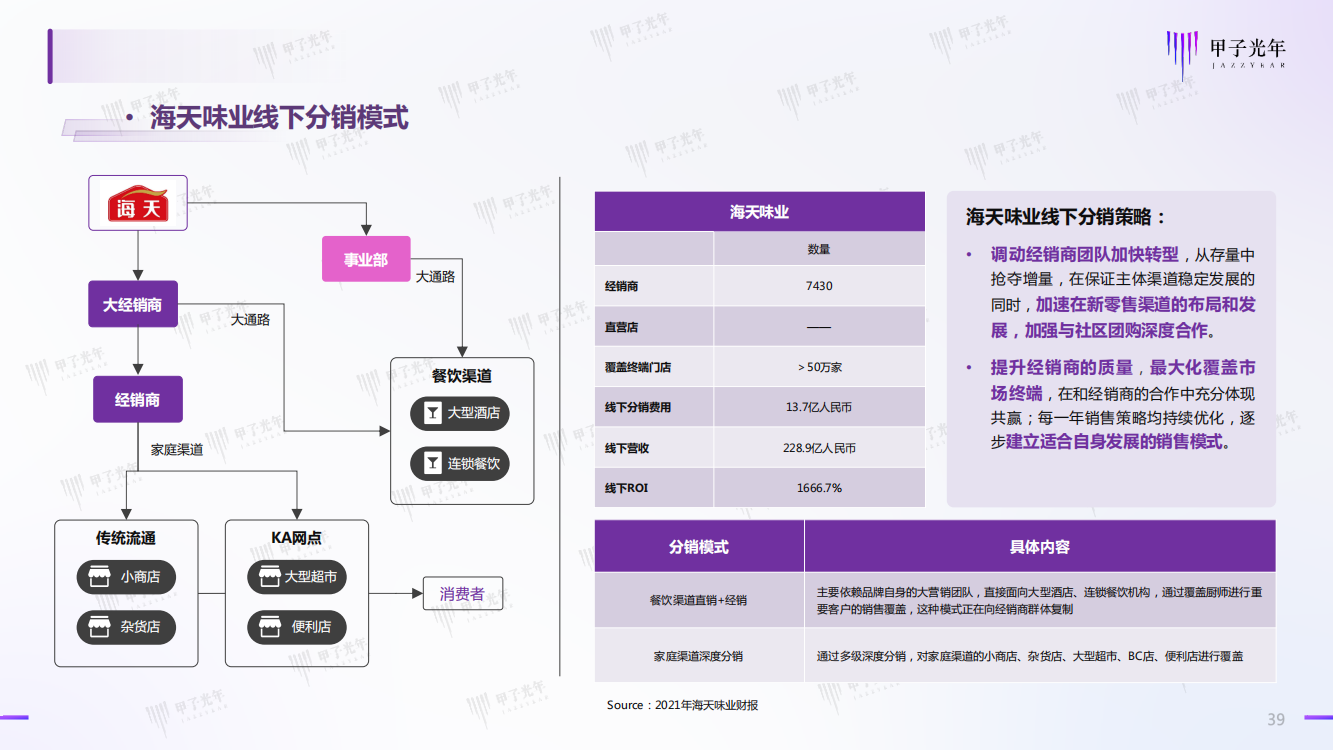Click the 餐饮渠道 heading
The width and height of the screenshot is (1333, 750).
(462, 377)
